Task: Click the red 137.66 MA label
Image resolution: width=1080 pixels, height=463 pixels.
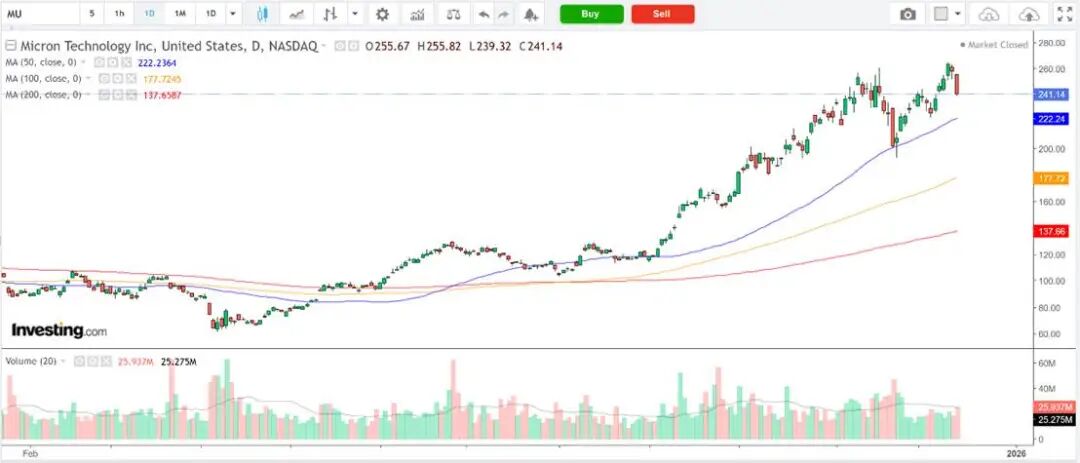Action: click(1052, 232)
